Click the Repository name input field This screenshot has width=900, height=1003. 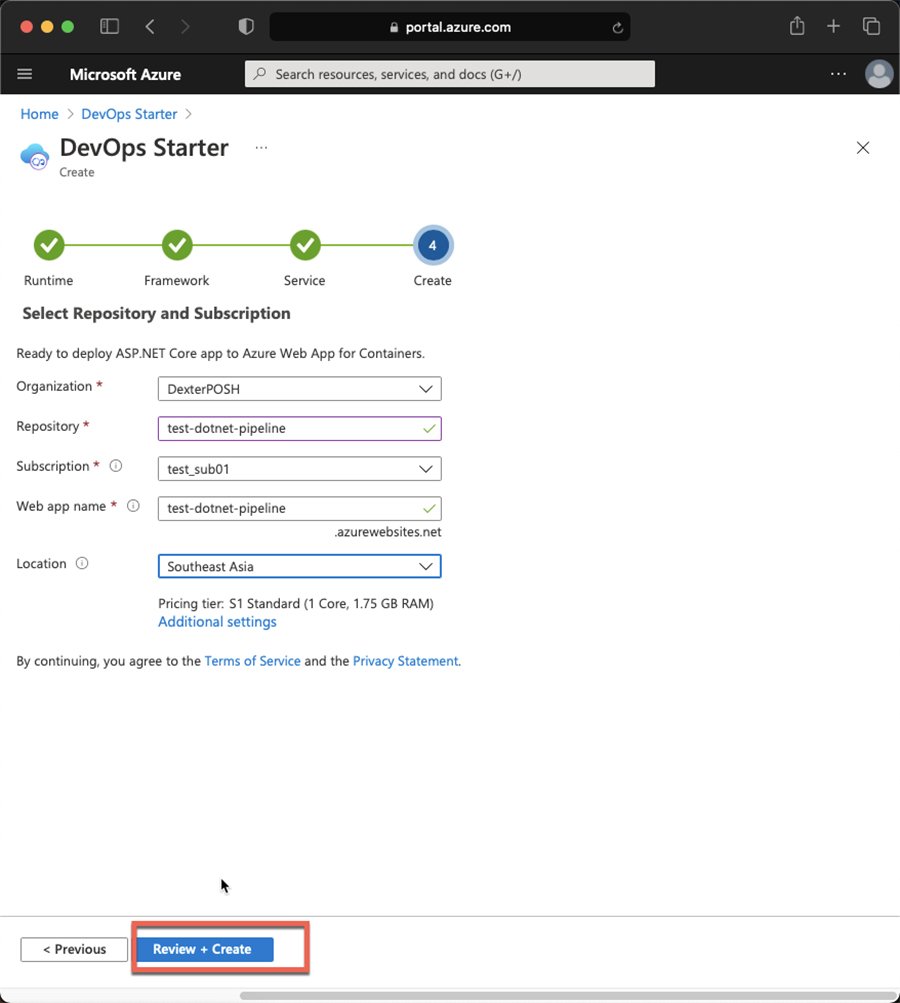[290, 428]
